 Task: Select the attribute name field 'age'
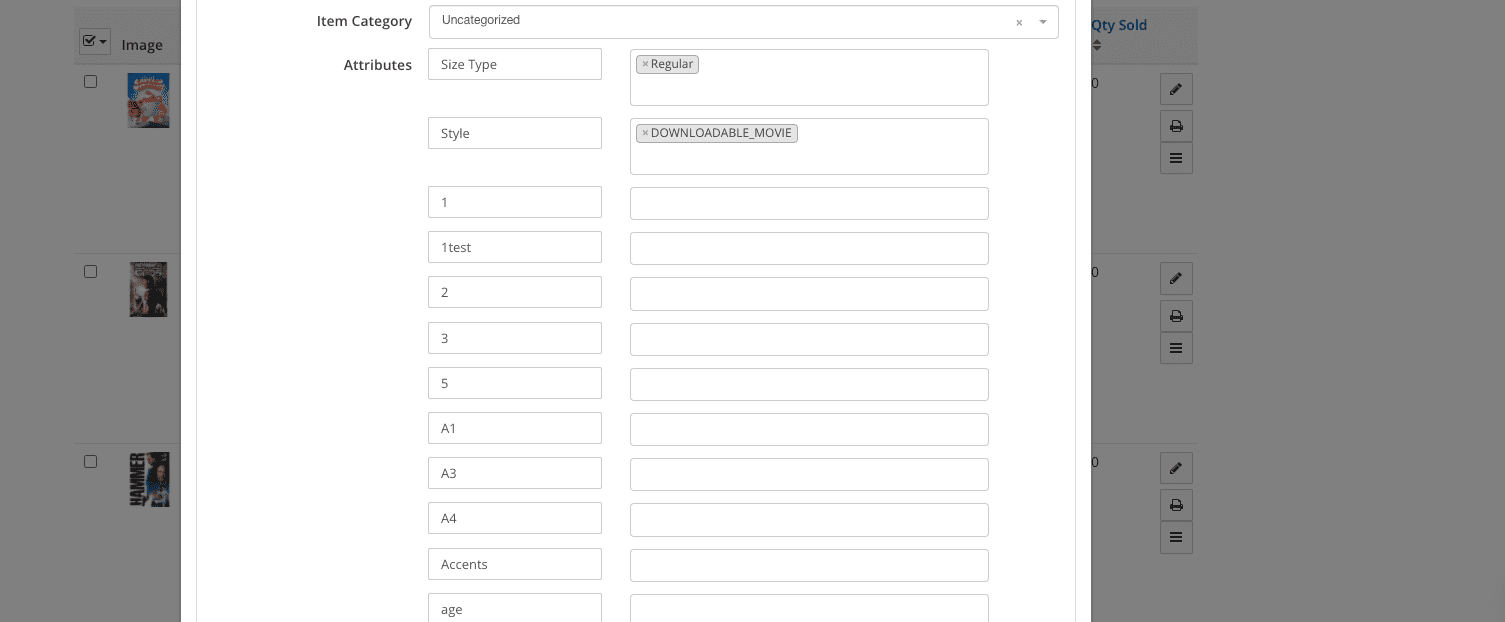click(515, 607)
